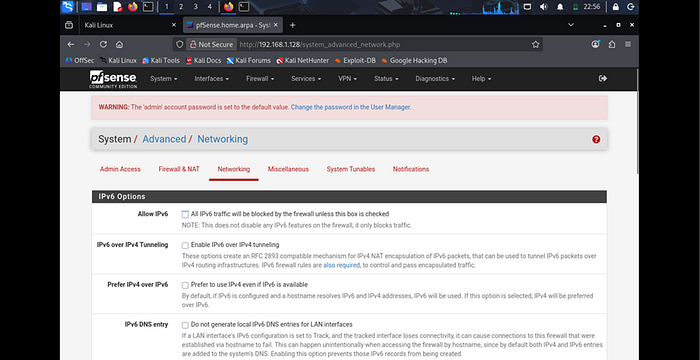Image resolution: width=700 pixels, height=360 pixels.
Task: Open the file manager from the top panel
Action: (102, 7)
